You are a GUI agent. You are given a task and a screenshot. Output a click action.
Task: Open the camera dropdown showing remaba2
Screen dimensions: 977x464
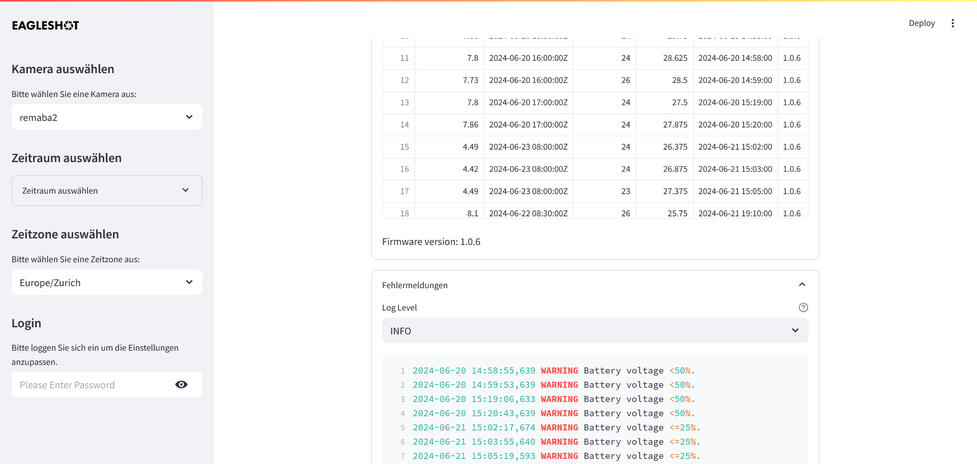(106, 117)
